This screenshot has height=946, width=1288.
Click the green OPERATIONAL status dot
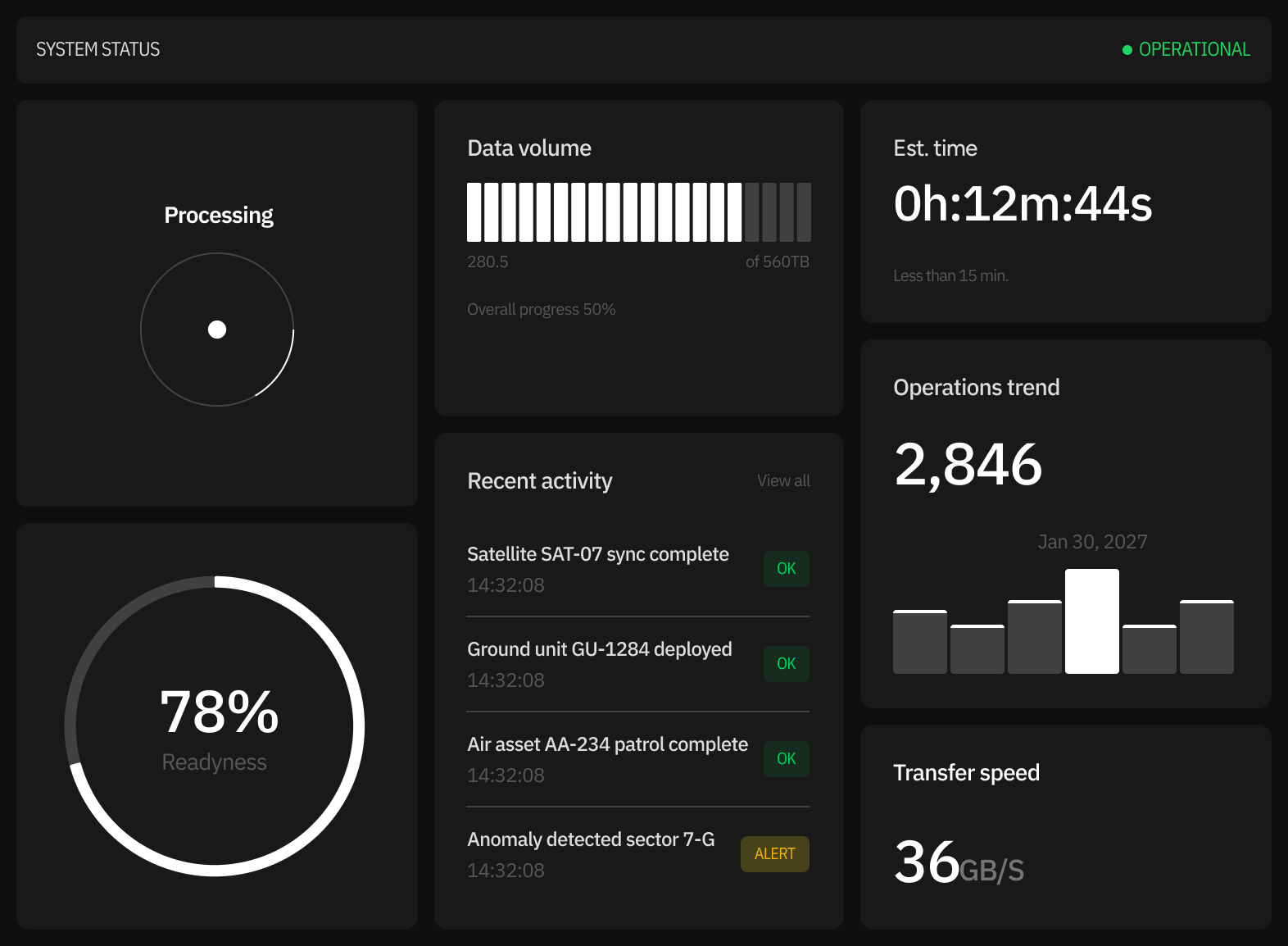point(1127,50)
